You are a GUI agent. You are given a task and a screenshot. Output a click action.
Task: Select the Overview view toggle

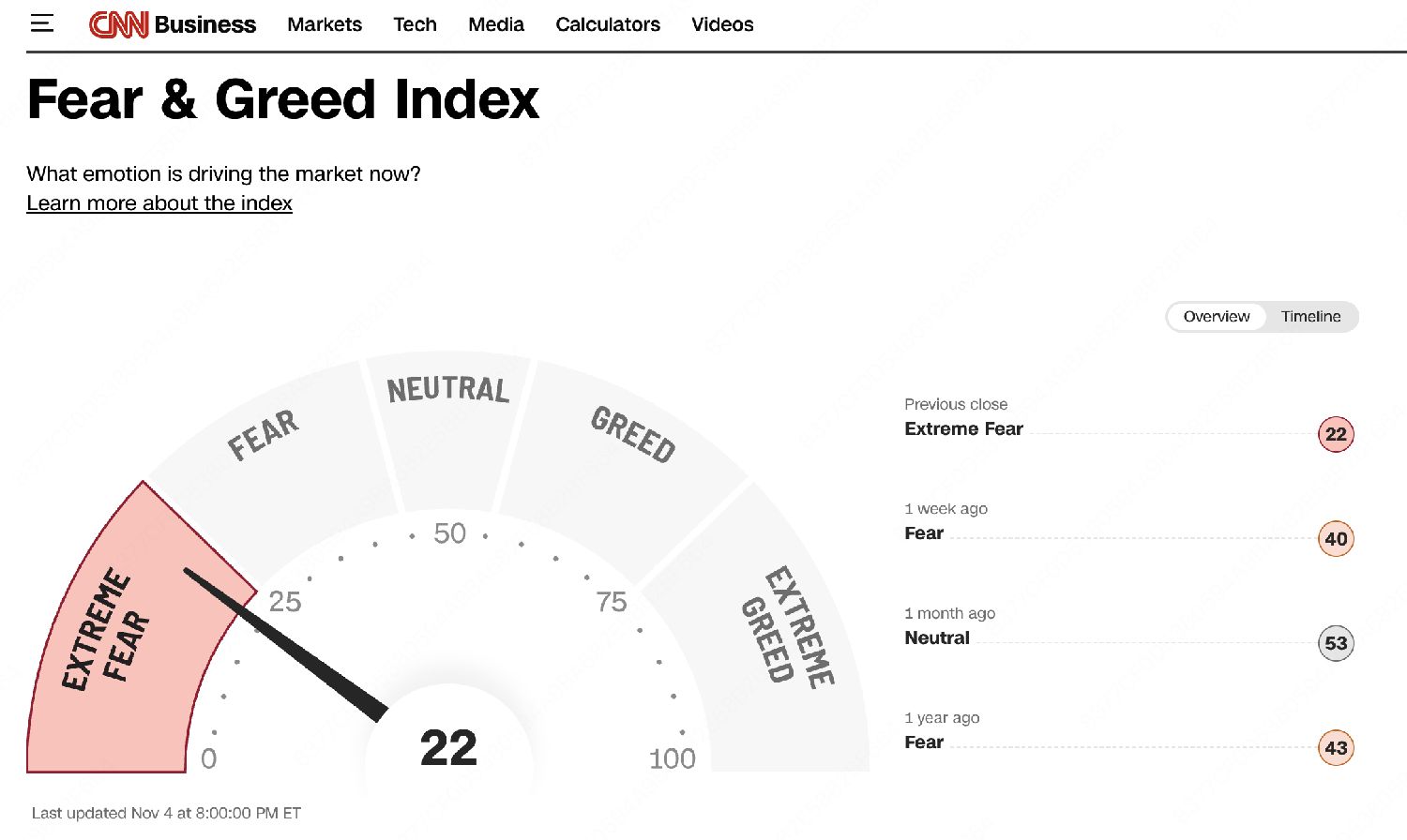pyautogui.click(x=1216, y=317)
